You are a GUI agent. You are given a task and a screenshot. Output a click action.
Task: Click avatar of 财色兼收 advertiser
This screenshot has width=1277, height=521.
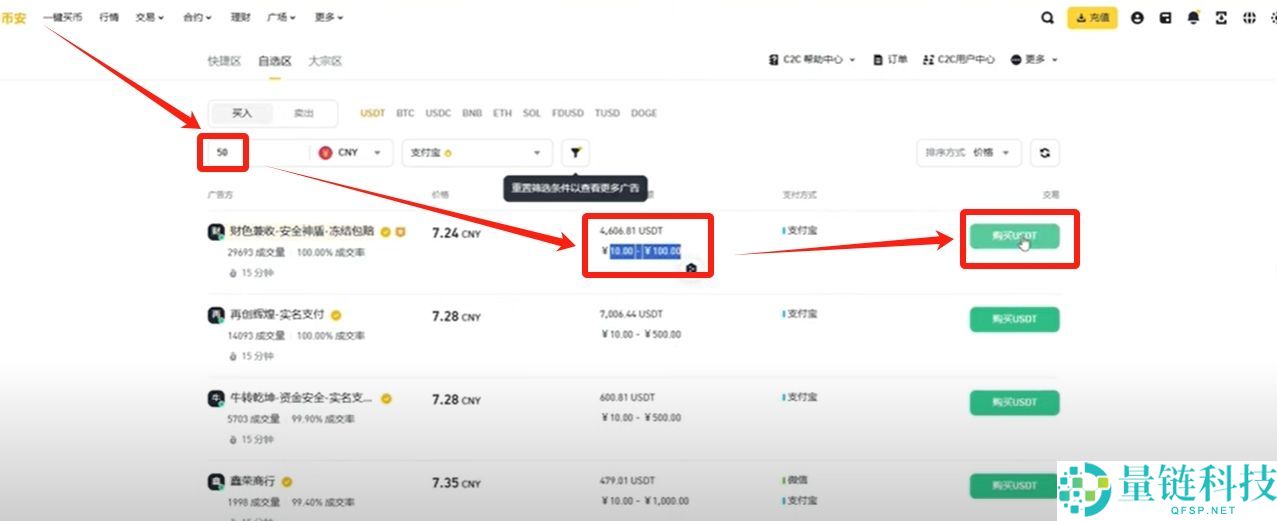click(x=216, y=232)
